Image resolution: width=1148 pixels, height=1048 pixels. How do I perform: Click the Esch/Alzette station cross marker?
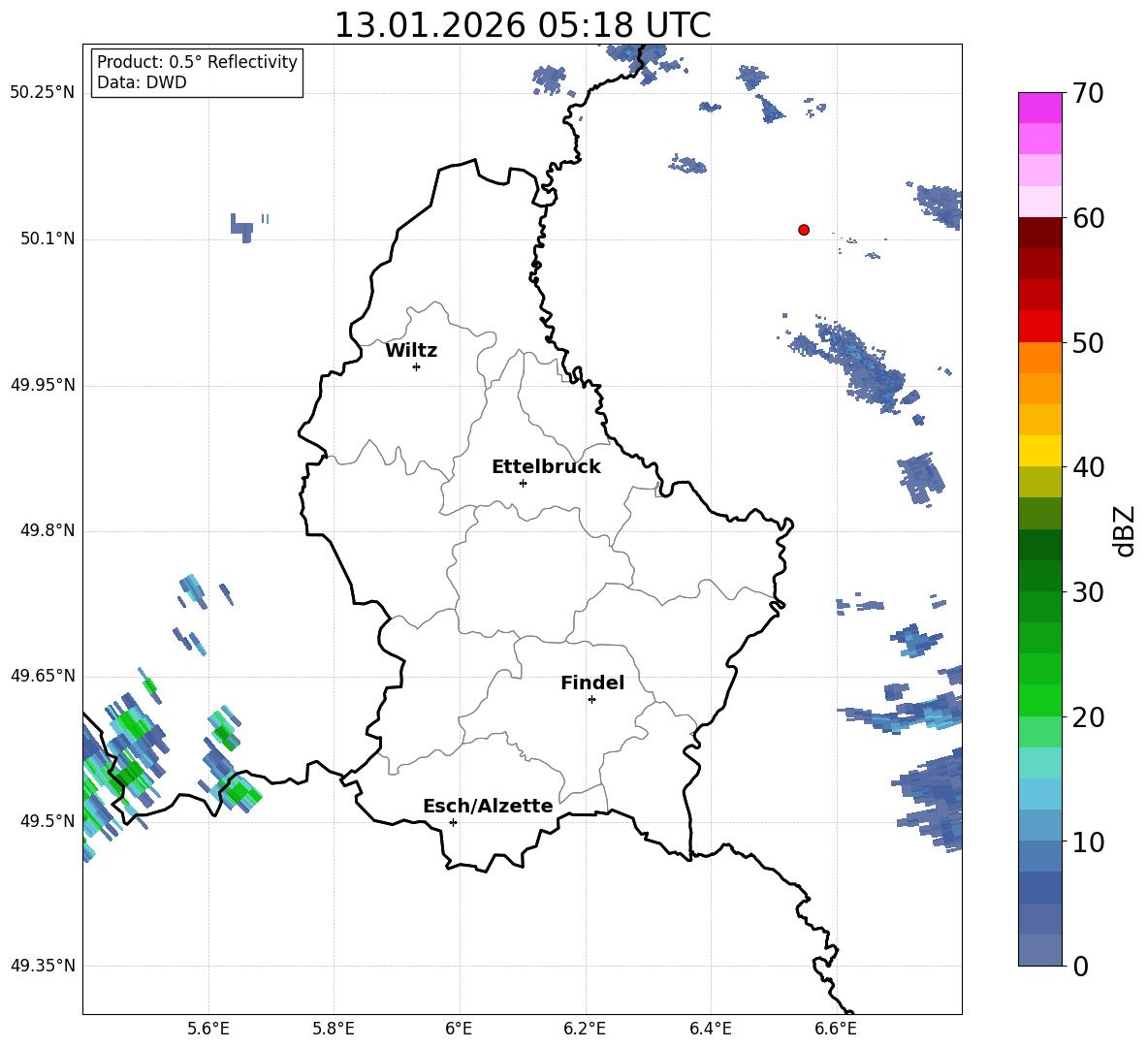click(453, 822)
